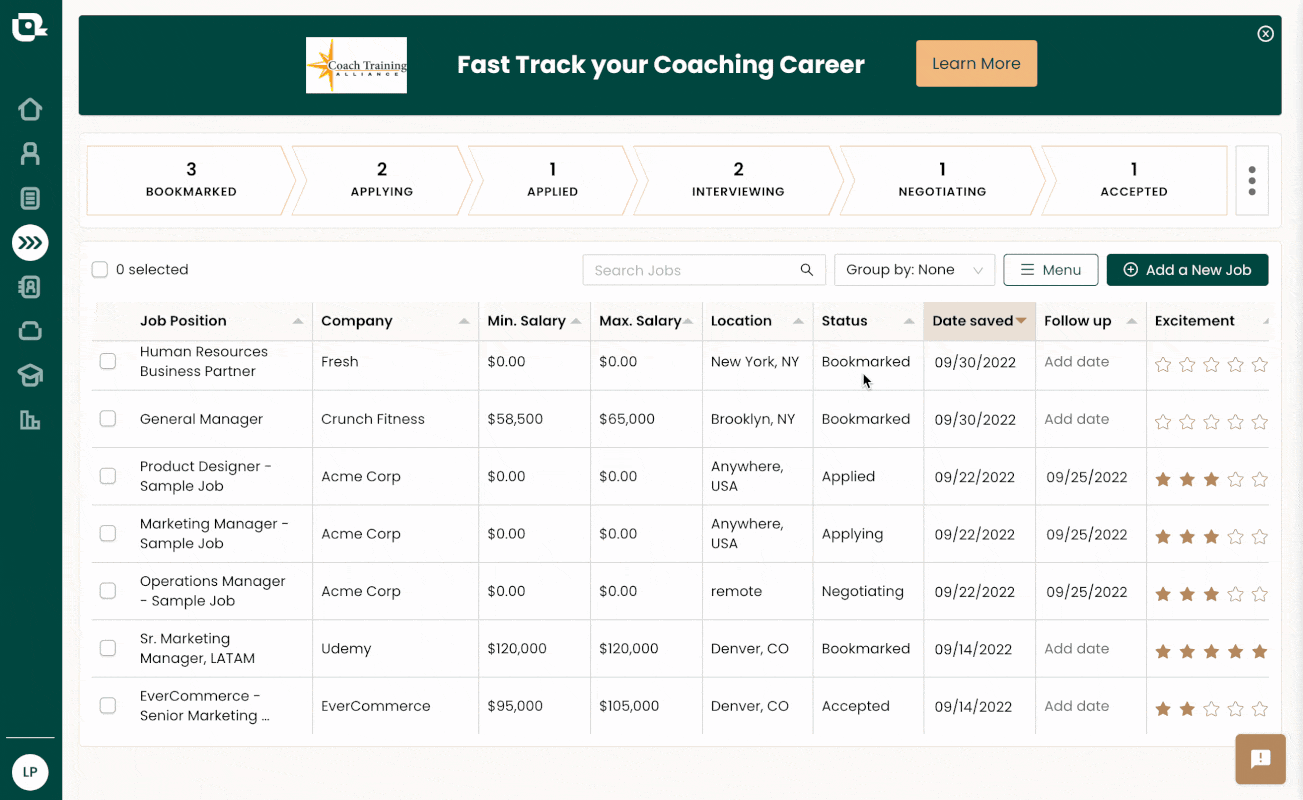
Task: Set fifth star rating for Crunch Fitness
Action: point(1260,422)
